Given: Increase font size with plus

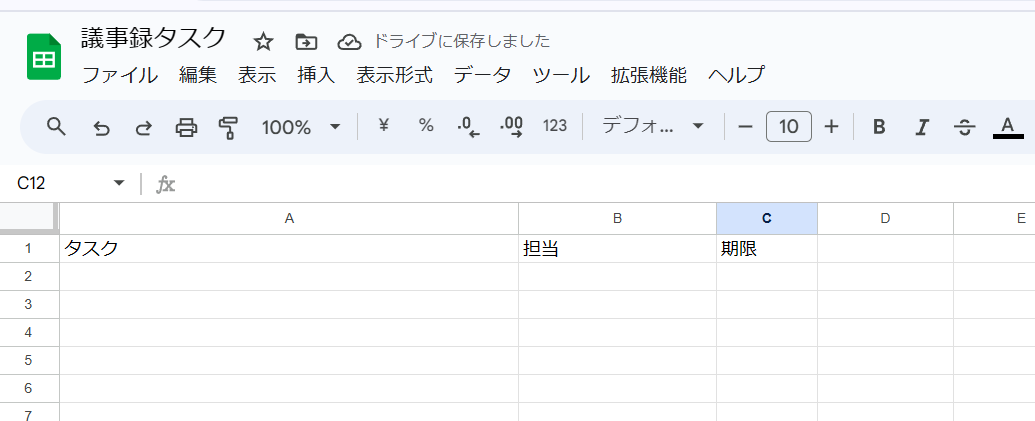Looking at the screenshot, I should click(832, 126).
